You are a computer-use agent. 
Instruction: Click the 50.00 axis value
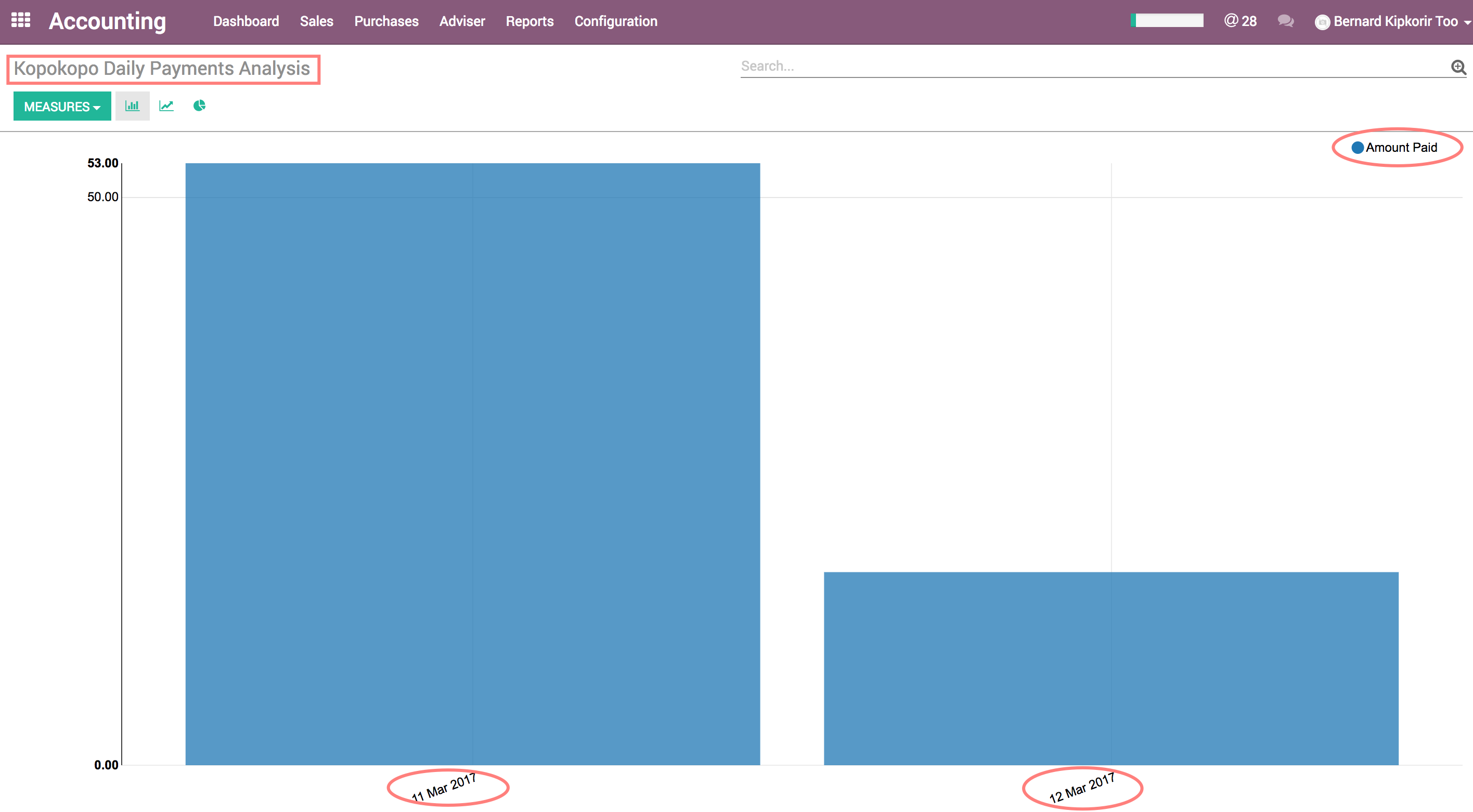click(102, 197)
